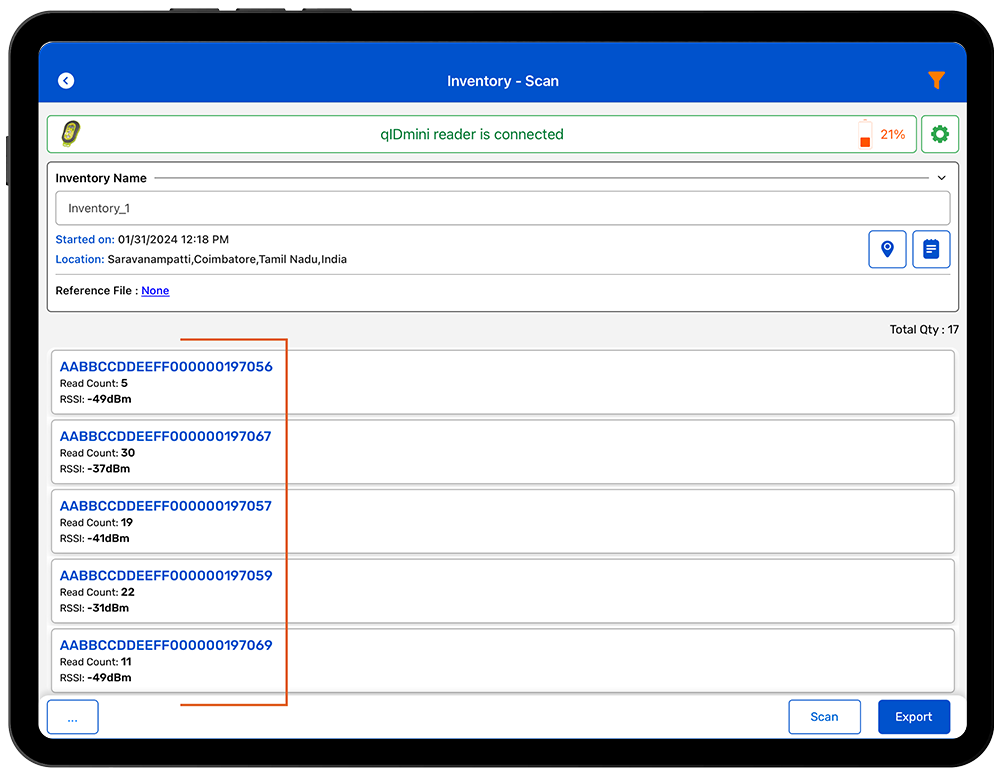Open the more options ellipsis button
This screenshot has width=1000, height=774.
[72, 717]
